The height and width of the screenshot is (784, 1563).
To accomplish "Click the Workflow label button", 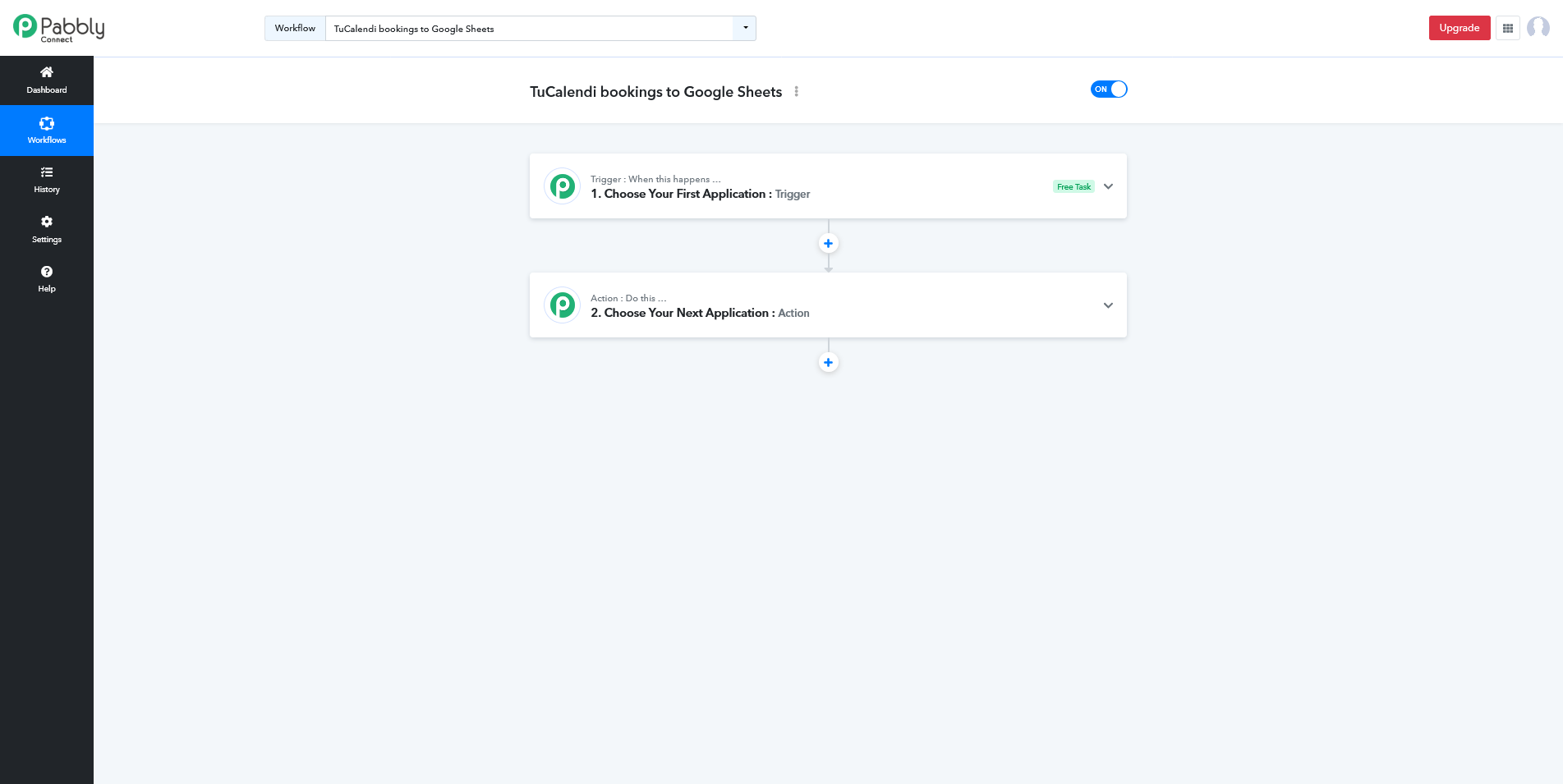I will 295,28.
